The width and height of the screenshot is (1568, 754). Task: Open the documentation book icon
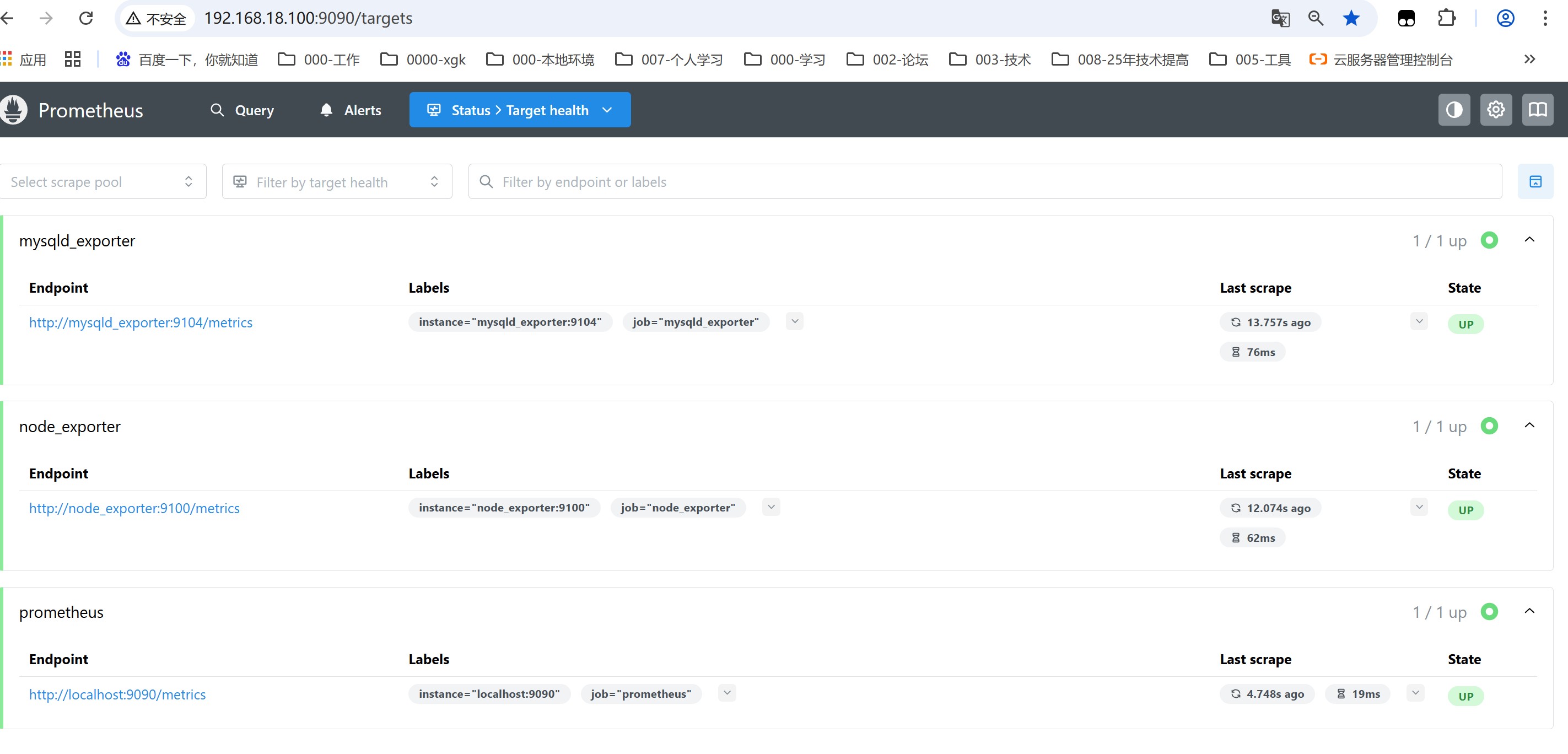[x=1537, y=110]
